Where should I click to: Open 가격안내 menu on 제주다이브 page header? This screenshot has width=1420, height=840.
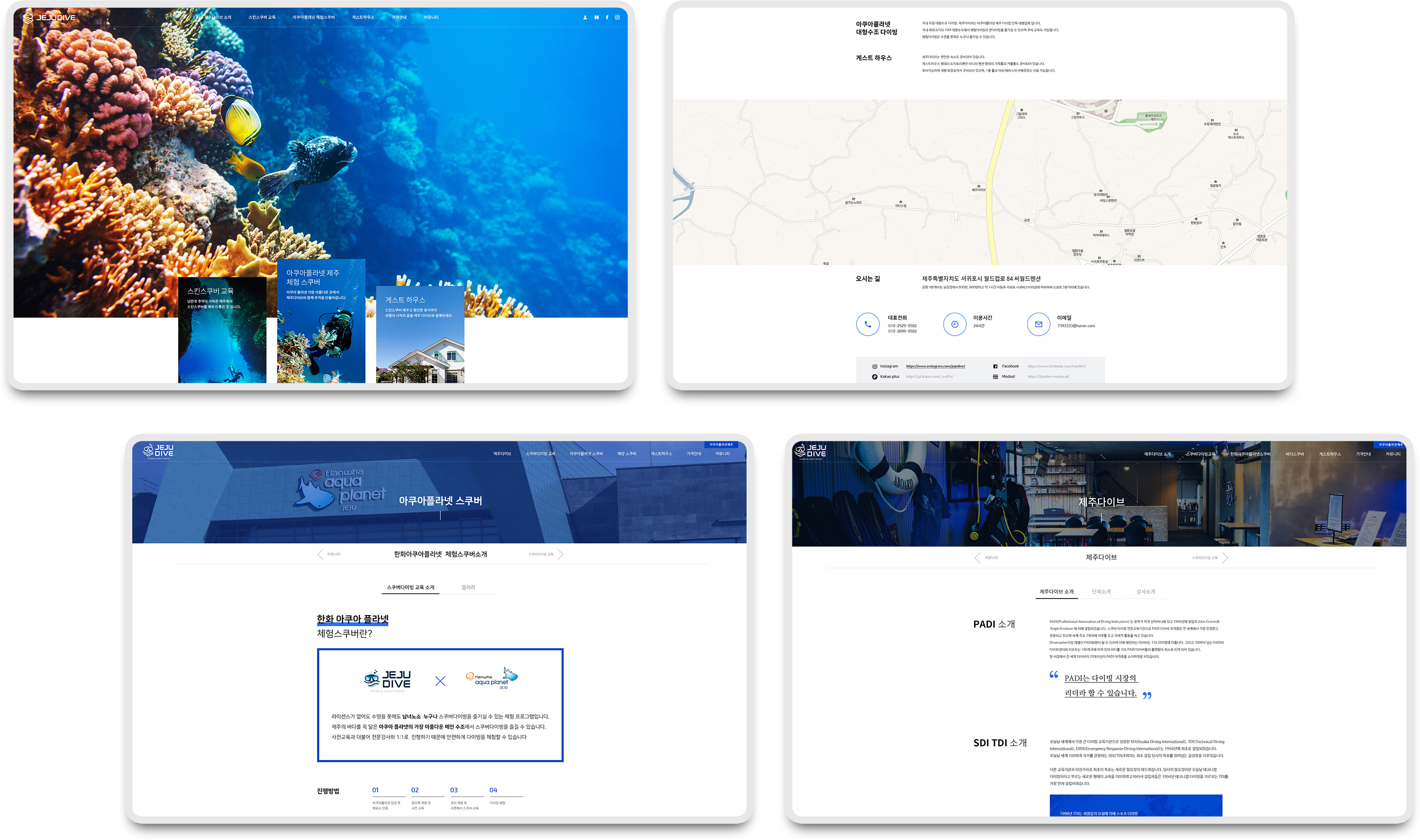coord(1363,455)
